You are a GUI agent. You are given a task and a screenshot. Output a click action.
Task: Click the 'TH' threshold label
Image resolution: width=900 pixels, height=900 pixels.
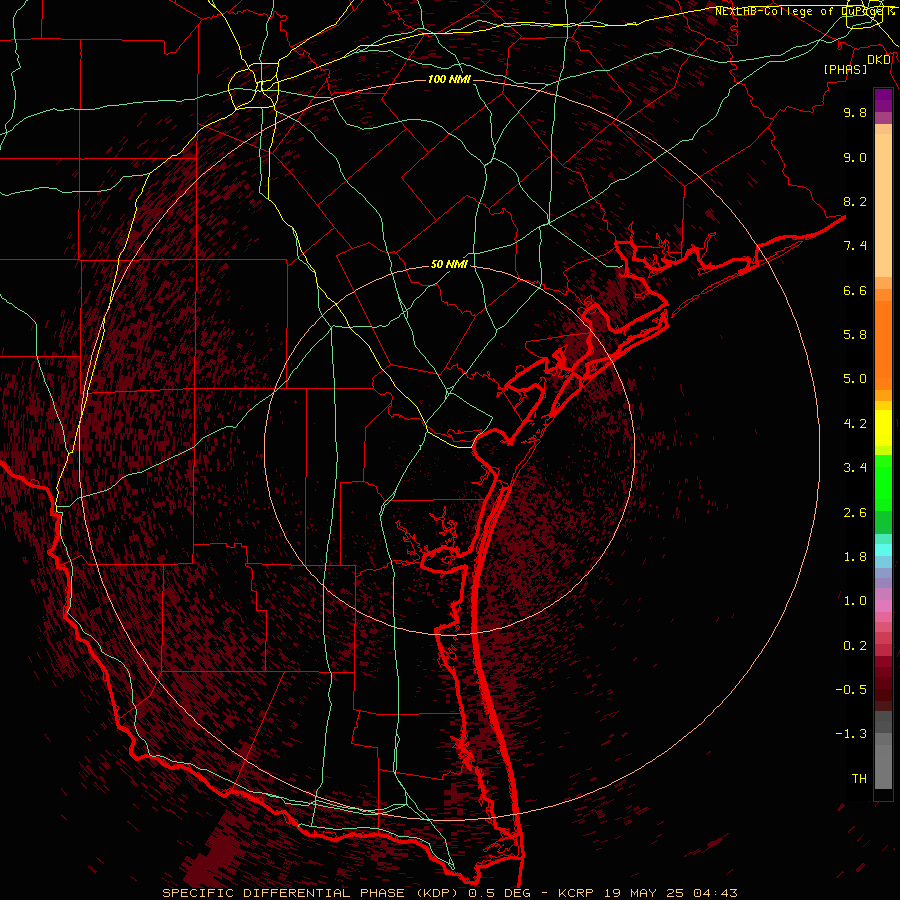click(x=859, y=779)
